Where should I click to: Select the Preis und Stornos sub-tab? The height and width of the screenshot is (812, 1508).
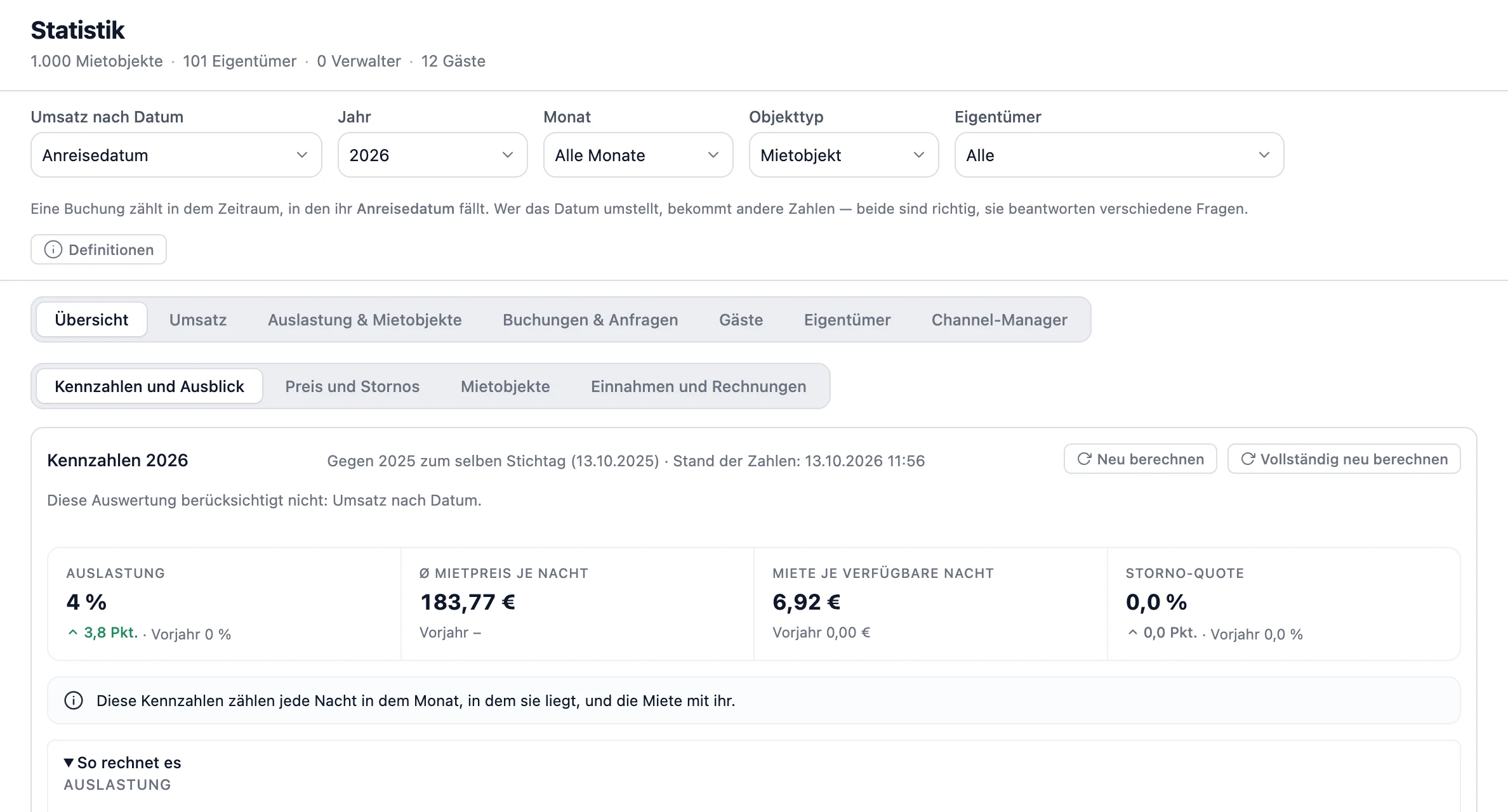352,386
